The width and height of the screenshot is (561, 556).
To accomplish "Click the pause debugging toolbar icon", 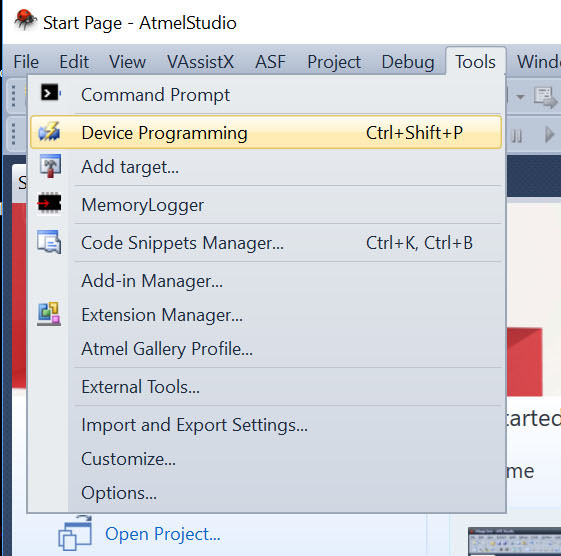I will [x=516, y=136].
